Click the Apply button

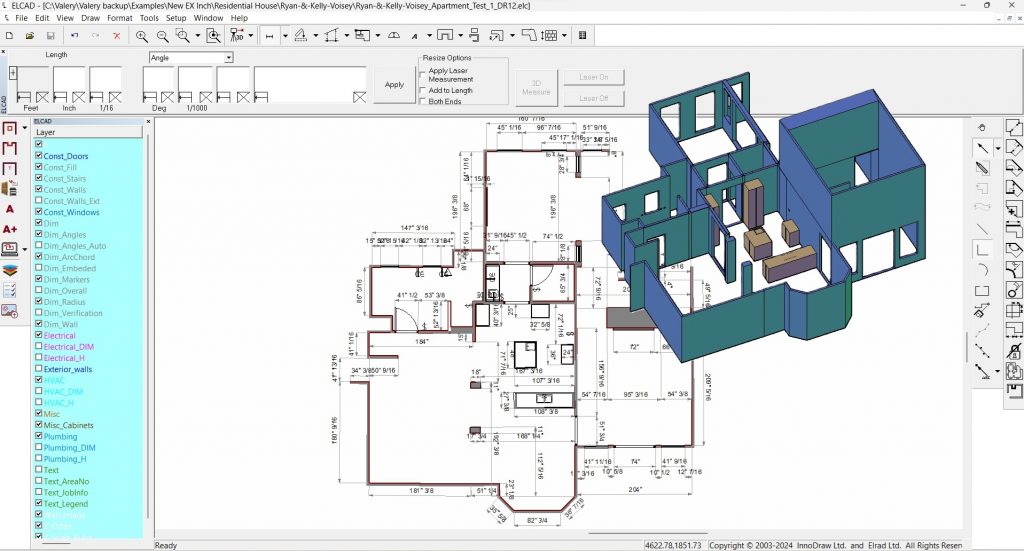pos(394,84)
